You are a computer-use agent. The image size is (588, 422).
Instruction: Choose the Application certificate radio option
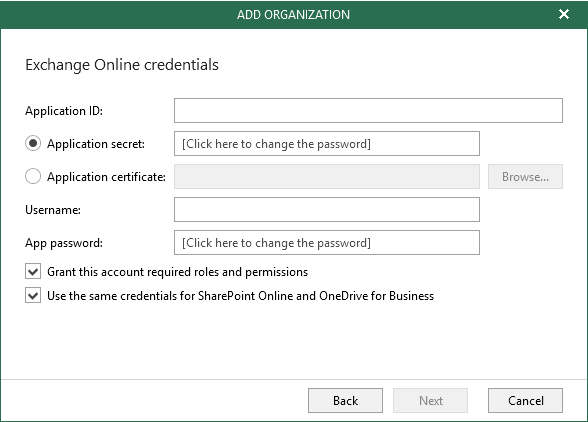tap(33, 176)
